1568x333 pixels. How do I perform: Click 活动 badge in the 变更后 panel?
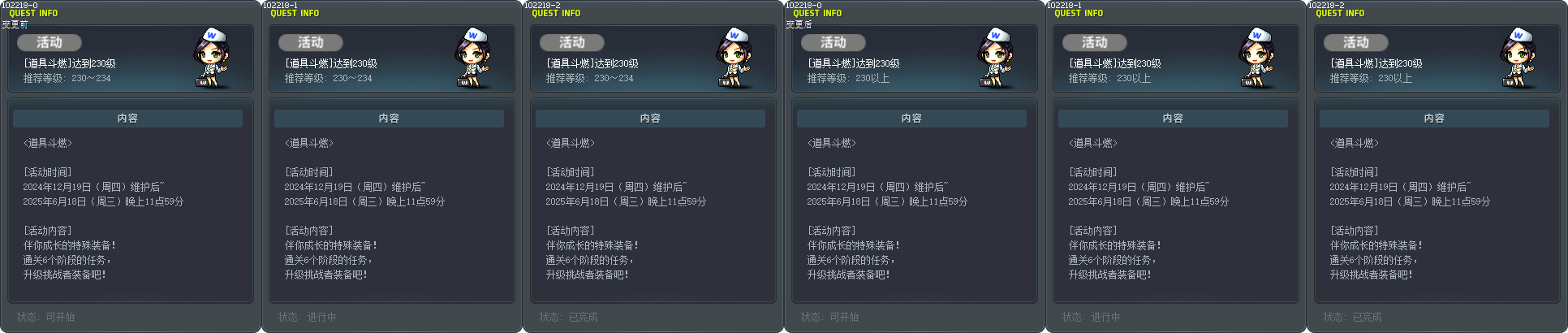coord(833,42)
